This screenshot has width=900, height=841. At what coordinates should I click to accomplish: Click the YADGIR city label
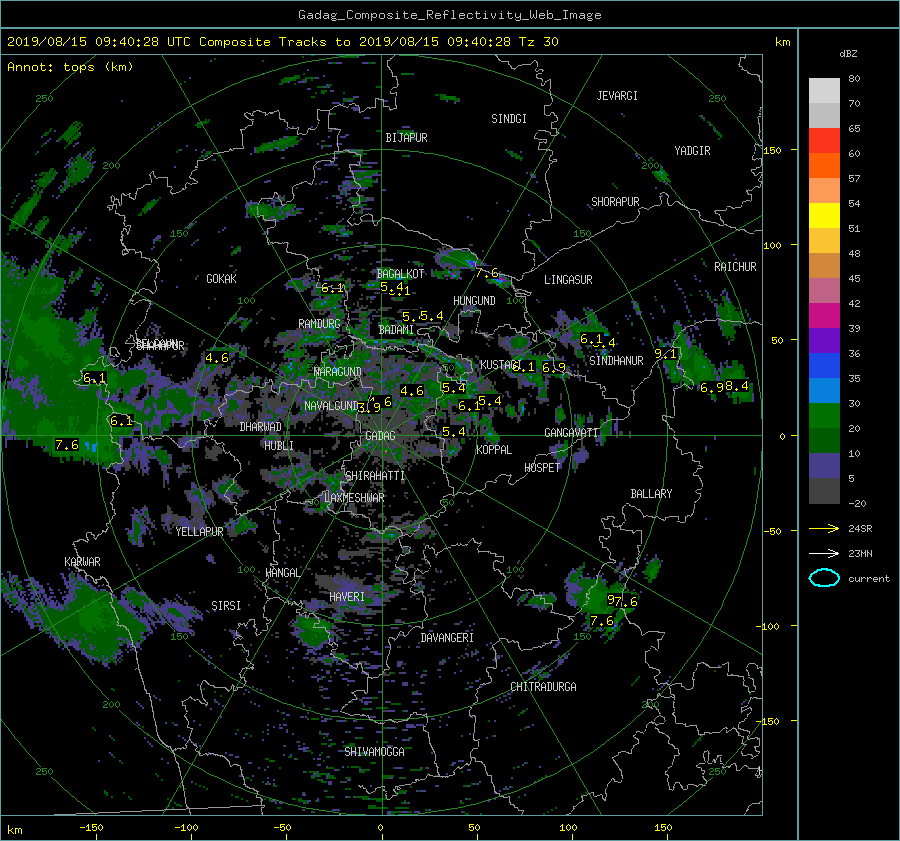point(692,151)
